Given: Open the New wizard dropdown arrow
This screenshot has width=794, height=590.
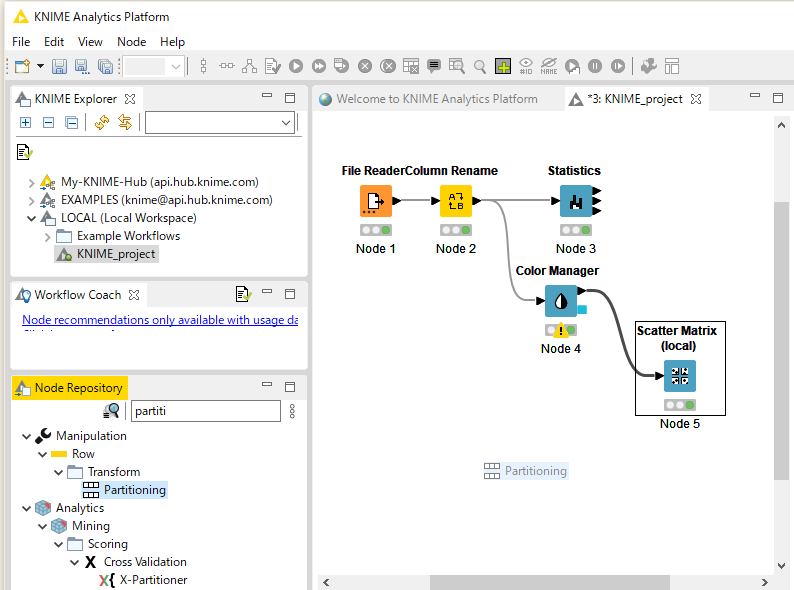Looking at the screenshot, I should coord(41,66).
